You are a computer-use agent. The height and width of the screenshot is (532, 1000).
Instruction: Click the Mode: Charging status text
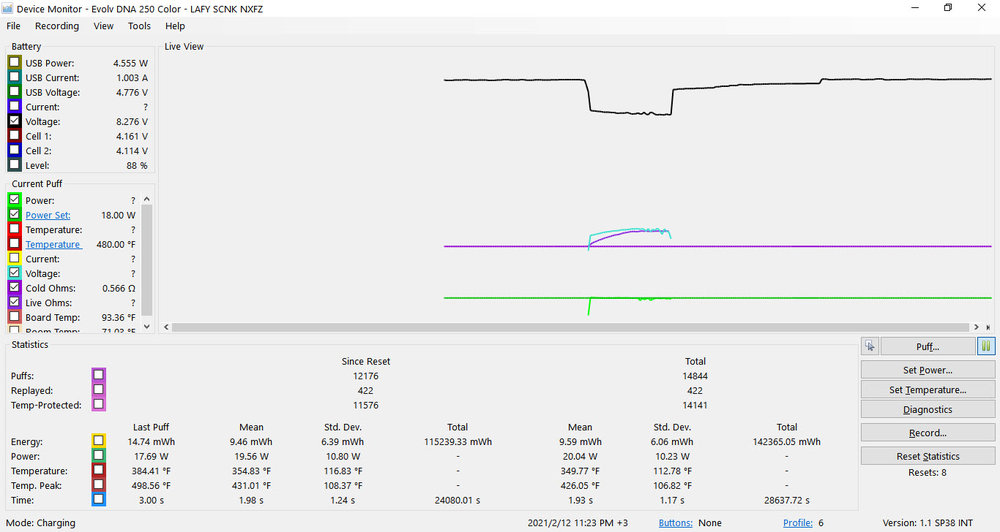[41, 523]
